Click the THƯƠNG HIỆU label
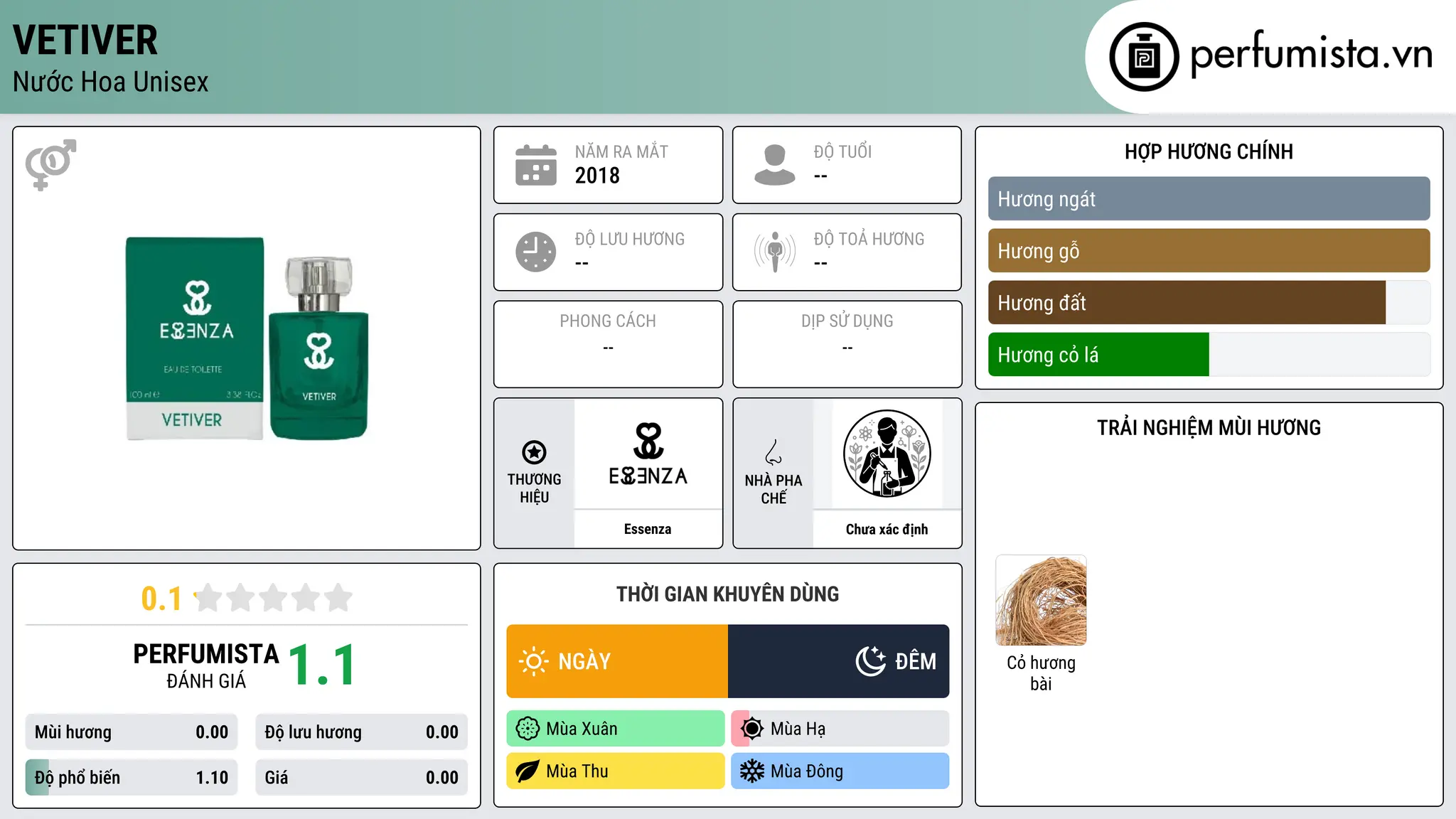 pyautogui.click(x=534, y=488)
